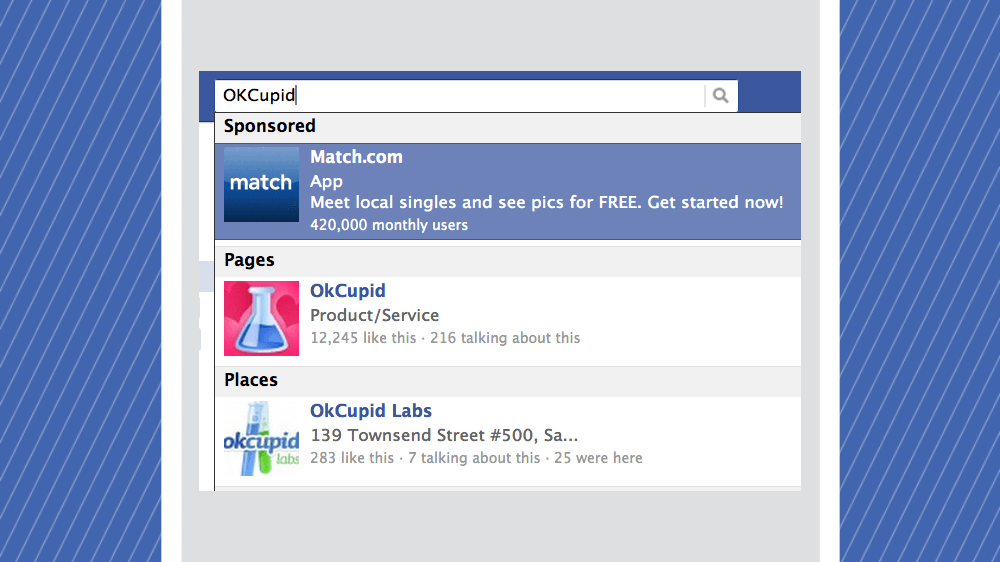Viewport: 1000px width, 562px height.
Task: Click the magnifying glass search icon
Action: tap(720, 96)
